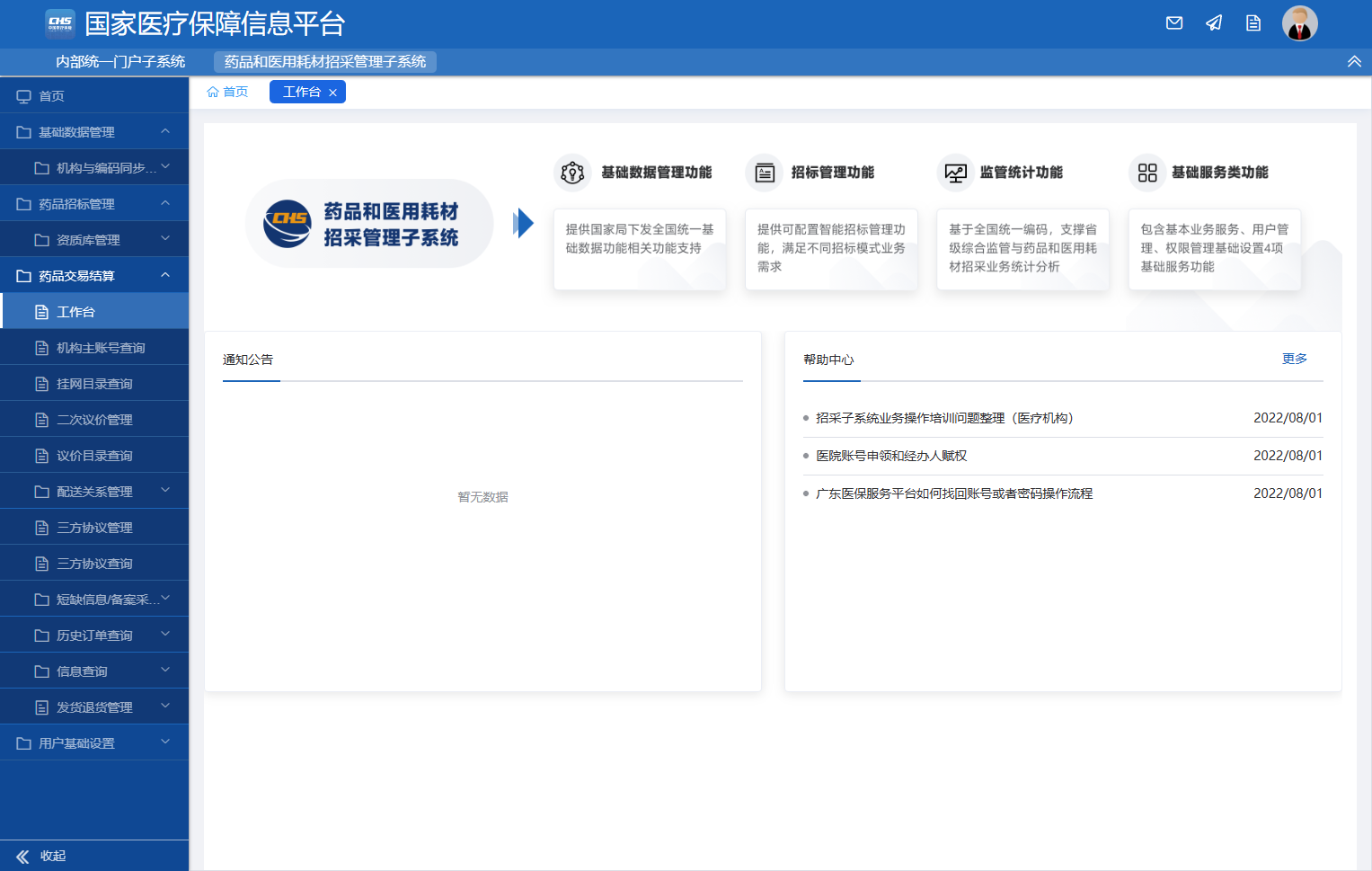1372x871 pixels.
Task: Close the 工作台 tab with x icon
Action: coord(332,93)
